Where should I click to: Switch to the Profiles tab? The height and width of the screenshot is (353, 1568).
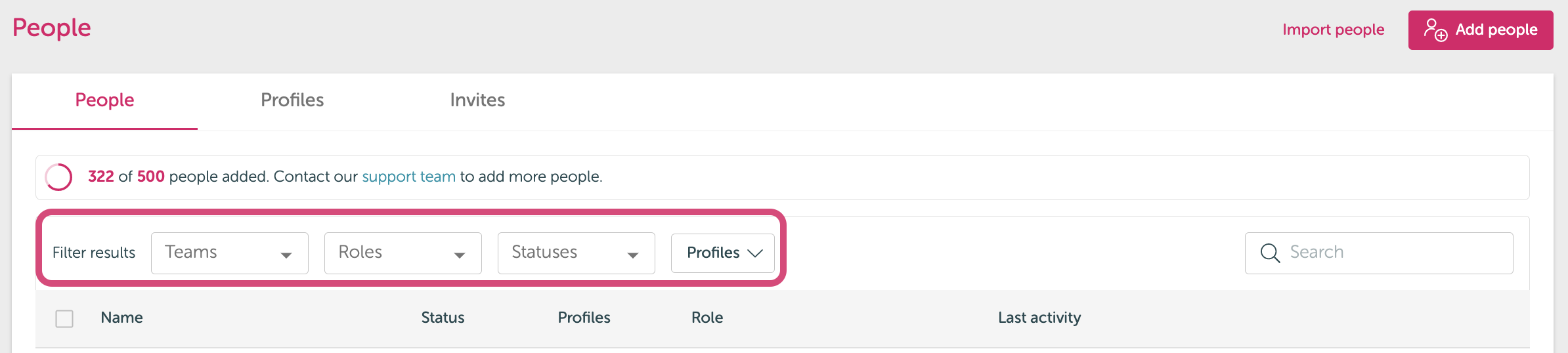(292, 100)
